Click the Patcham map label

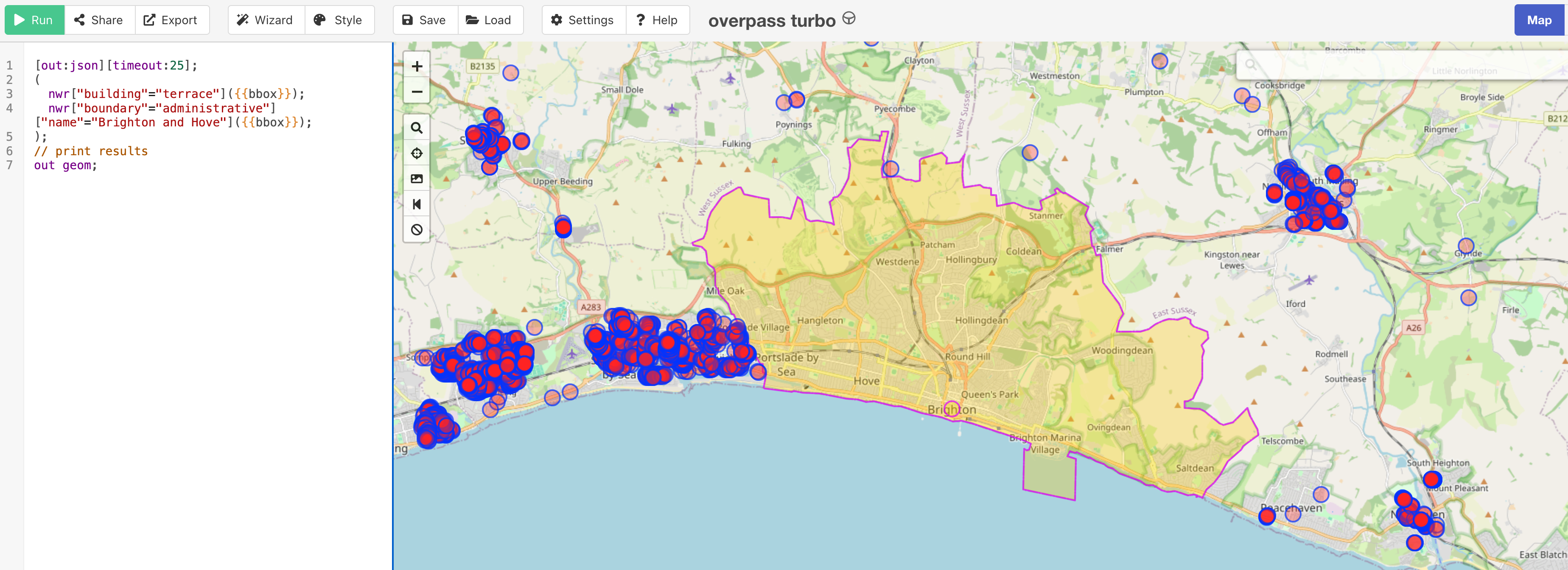tap(938, 245)
